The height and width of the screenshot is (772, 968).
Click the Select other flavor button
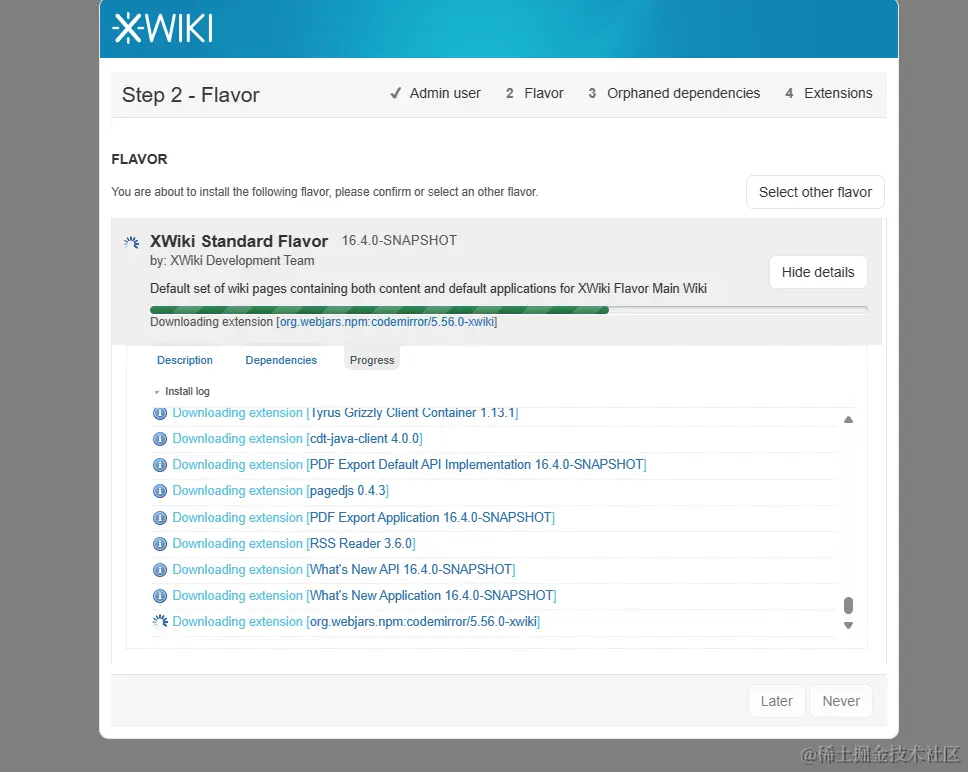pos(815,192)
